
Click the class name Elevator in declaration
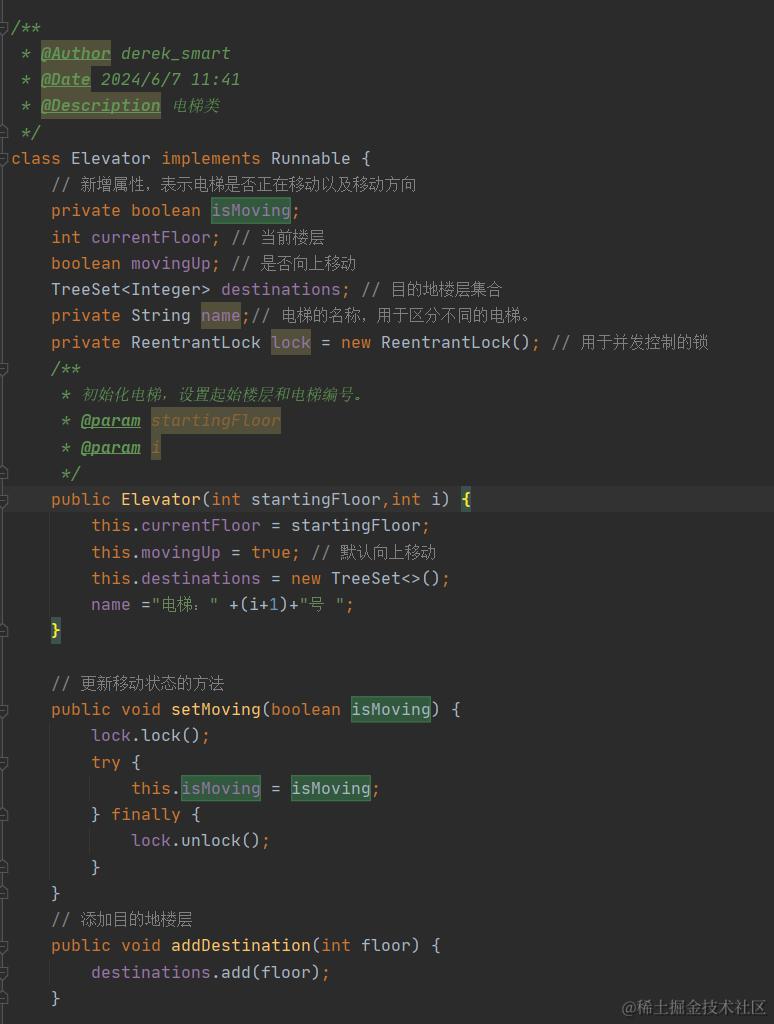point(110,159)
